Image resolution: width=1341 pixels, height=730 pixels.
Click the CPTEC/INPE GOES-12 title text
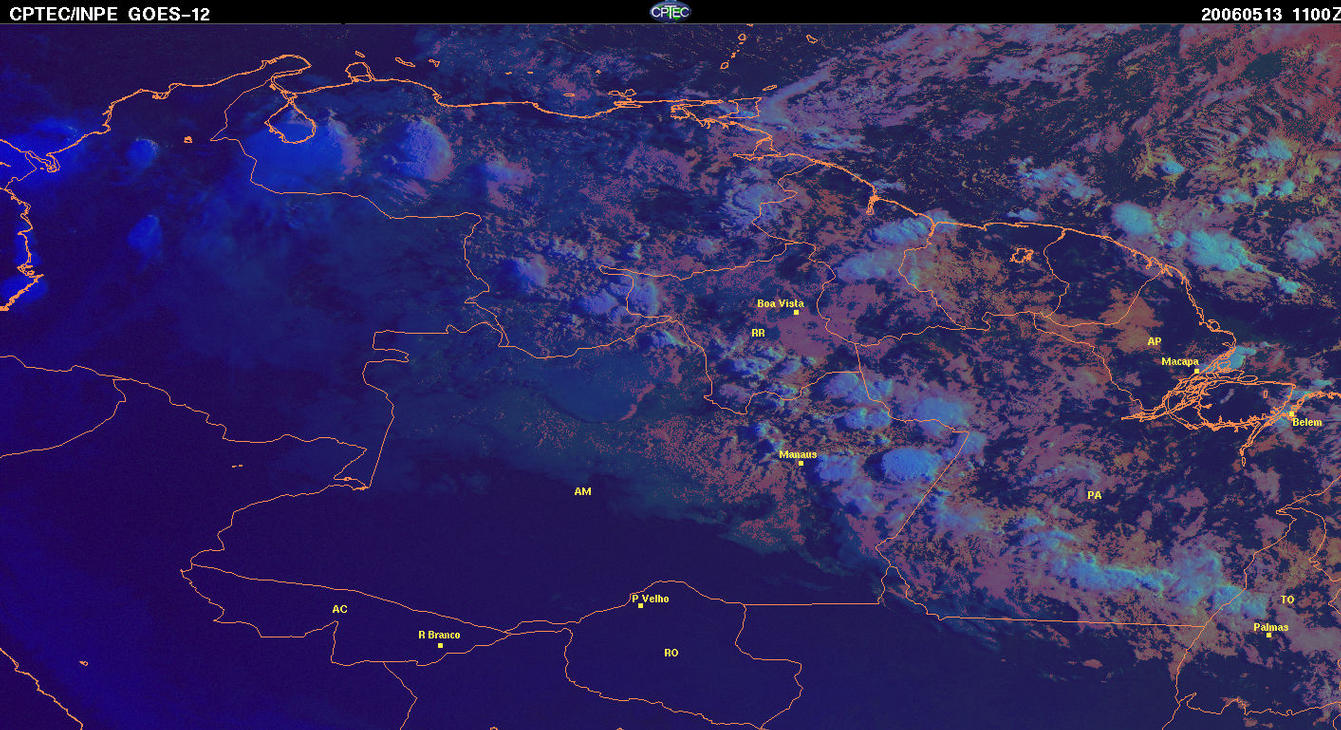[110, 14]
